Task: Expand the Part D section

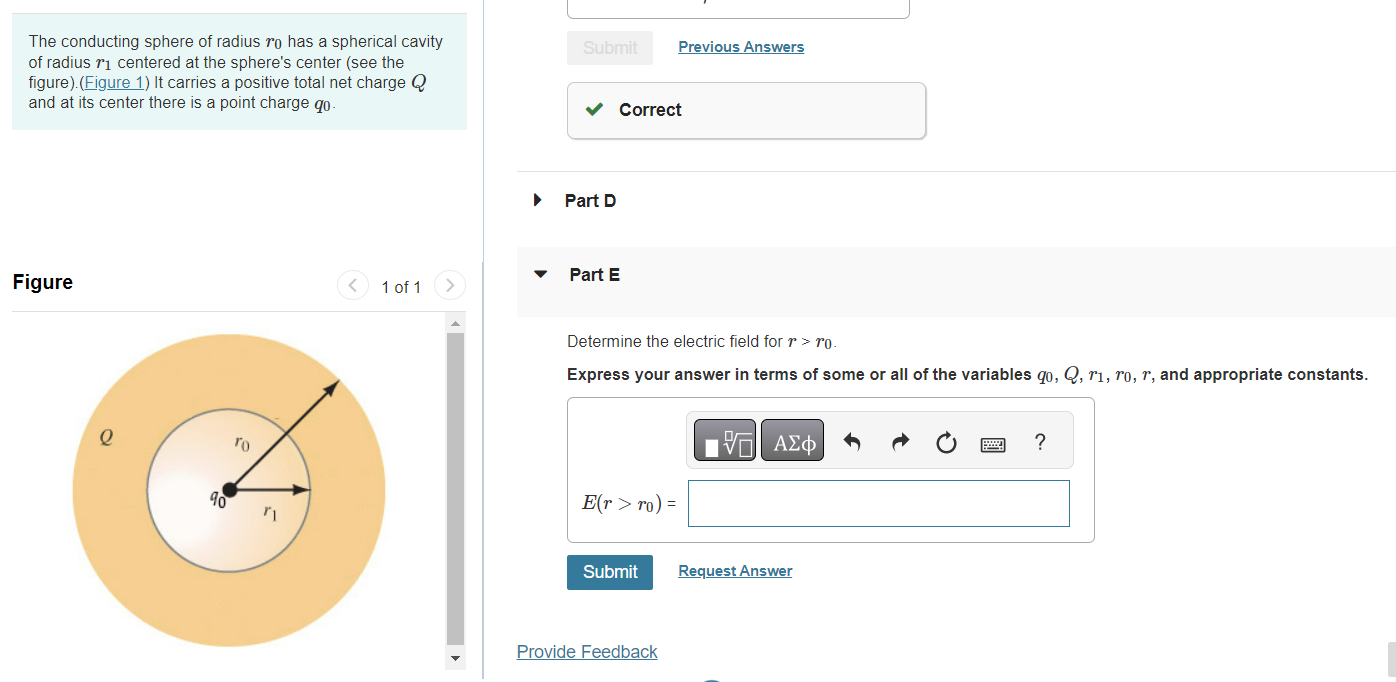Action: pyautogui.click(x=537, y=200)
